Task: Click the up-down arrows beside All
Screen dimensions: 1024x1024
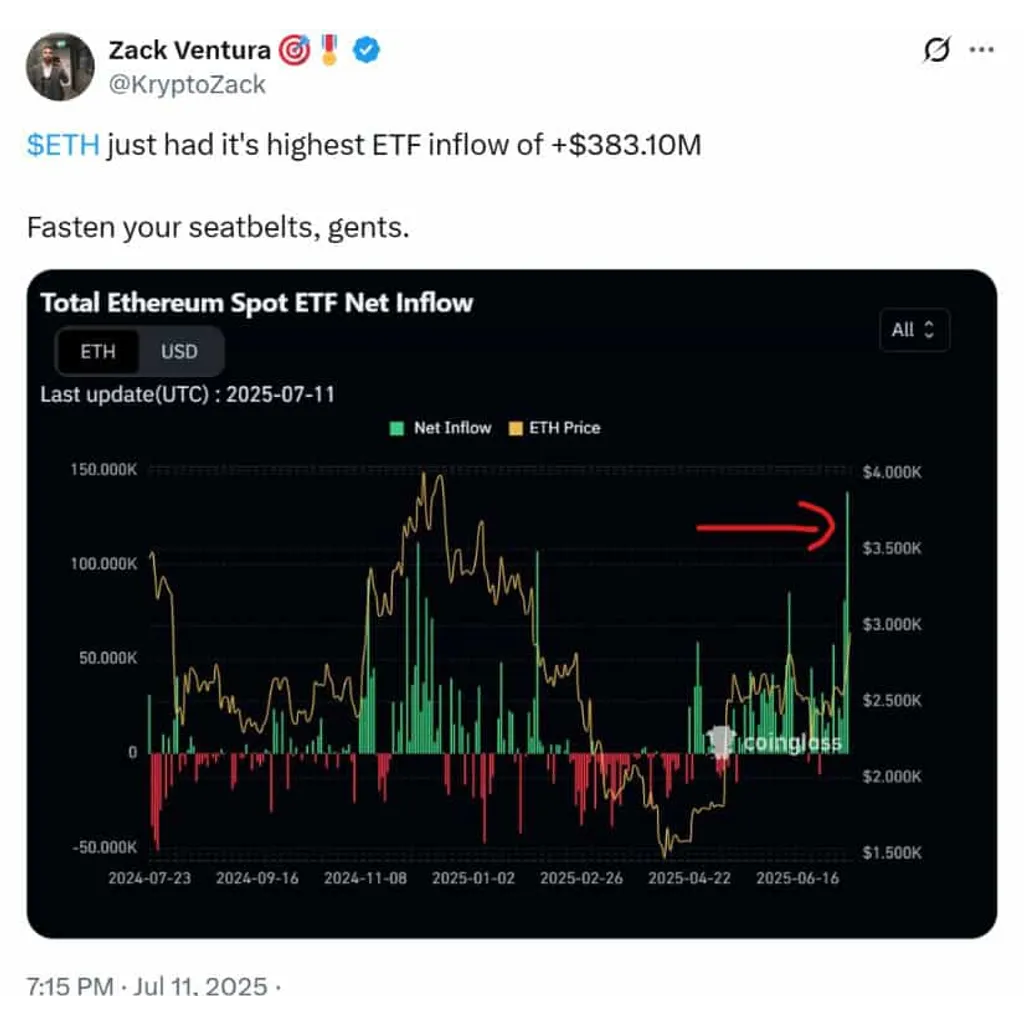Action: click(929, 330)
